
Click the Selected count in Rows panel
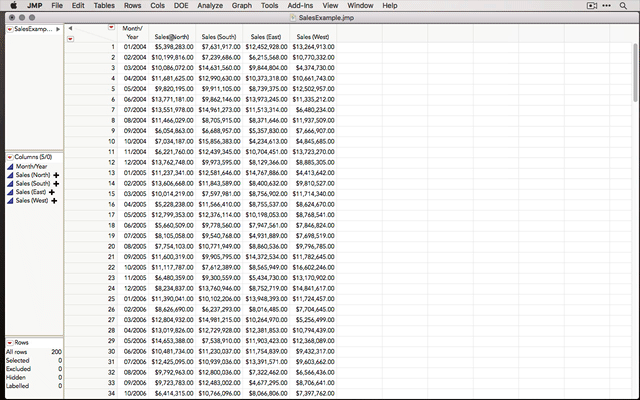point(60,360)
